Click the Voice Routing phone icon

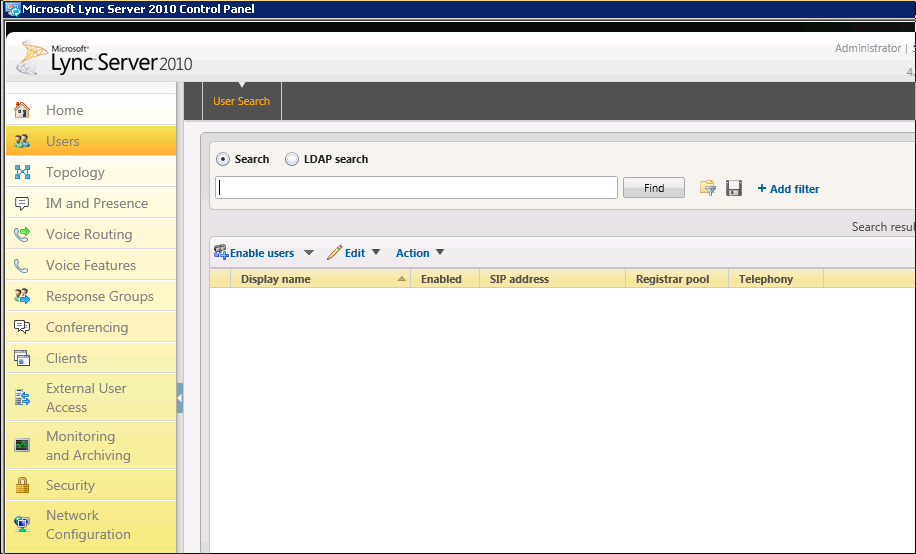(22, 234)
